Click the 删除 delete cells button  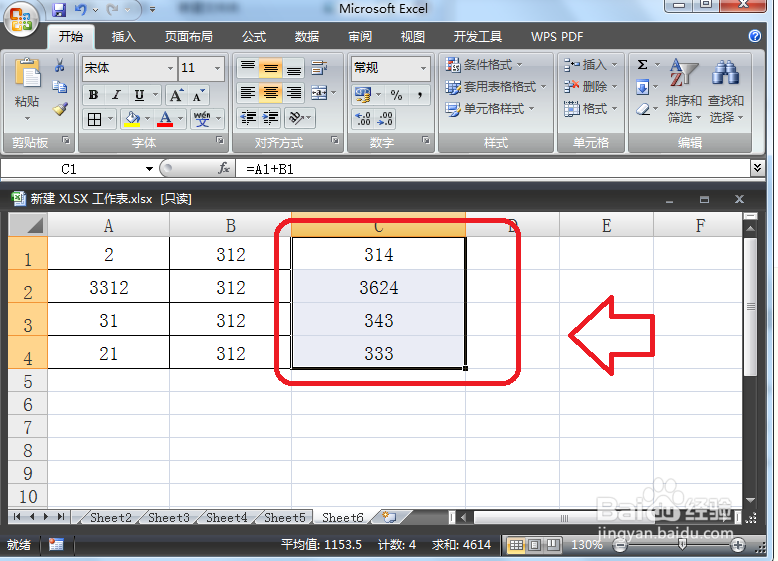click(590, 87)
